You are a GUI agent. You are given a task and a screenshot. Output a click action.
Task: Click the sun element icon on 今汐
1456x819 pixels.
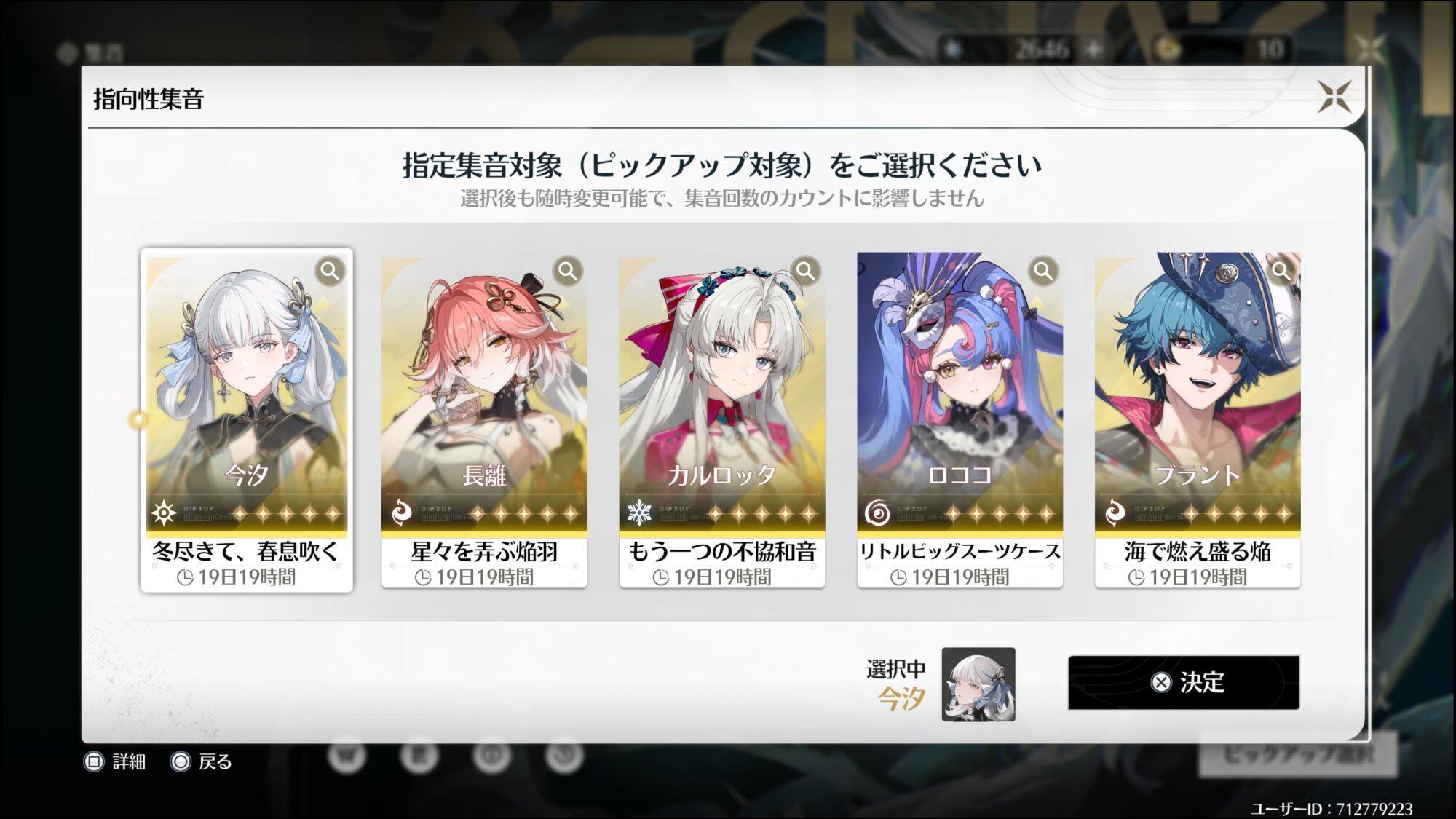[x=164, y=513]
